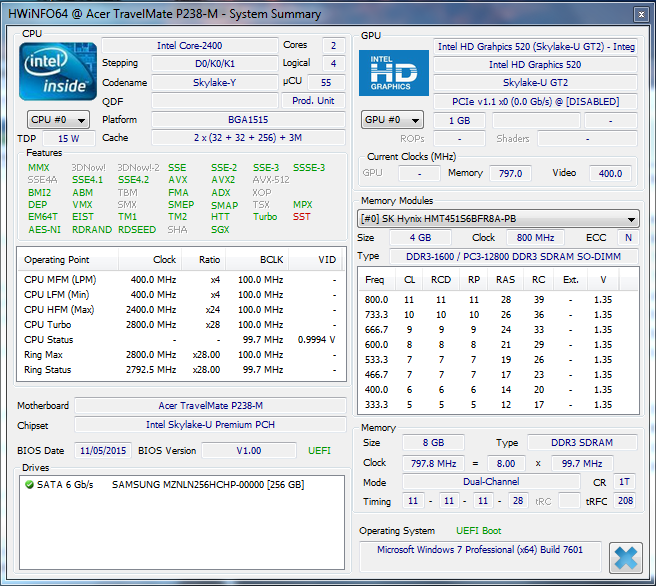Click the Video clock 400.0 value
Viewport: 656px width, 586px height.
(610, 173)
